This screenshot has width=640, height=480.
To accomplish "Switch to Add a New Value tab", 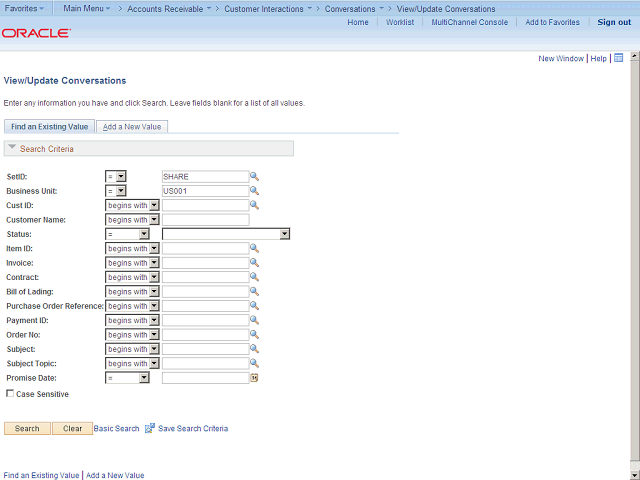I will tap(132, 127).
